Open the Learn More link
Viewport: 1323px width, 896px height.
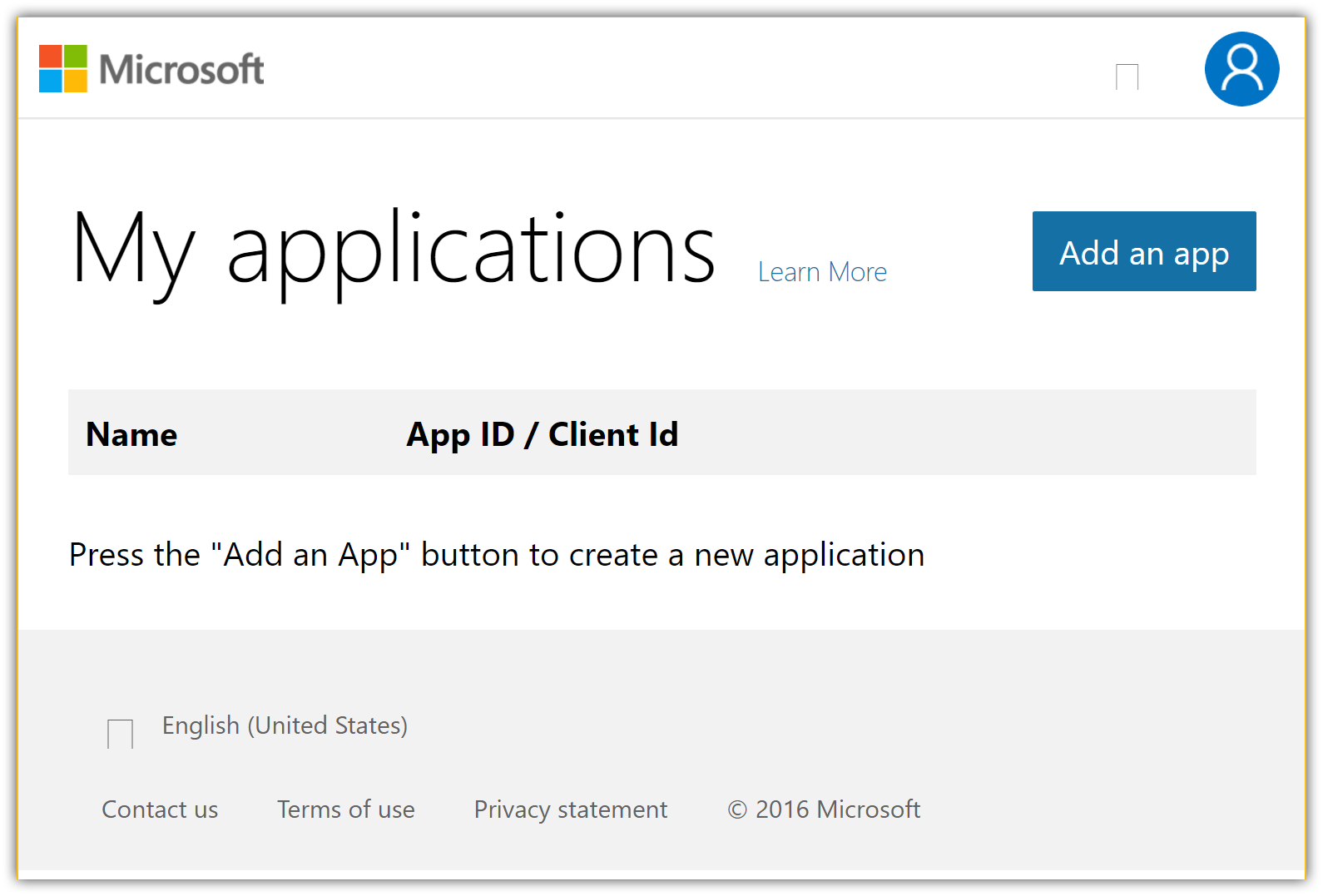point(822,272)
